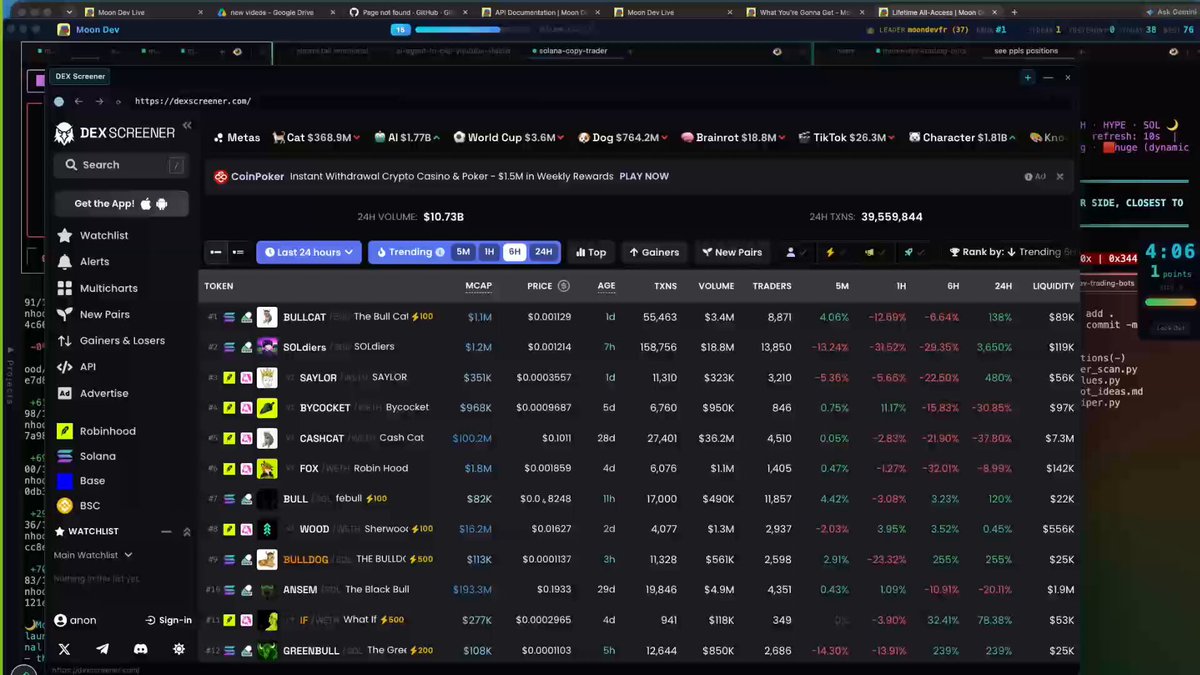
Task: Switch to the Gainers filter tab
Action: coord(654,252)
